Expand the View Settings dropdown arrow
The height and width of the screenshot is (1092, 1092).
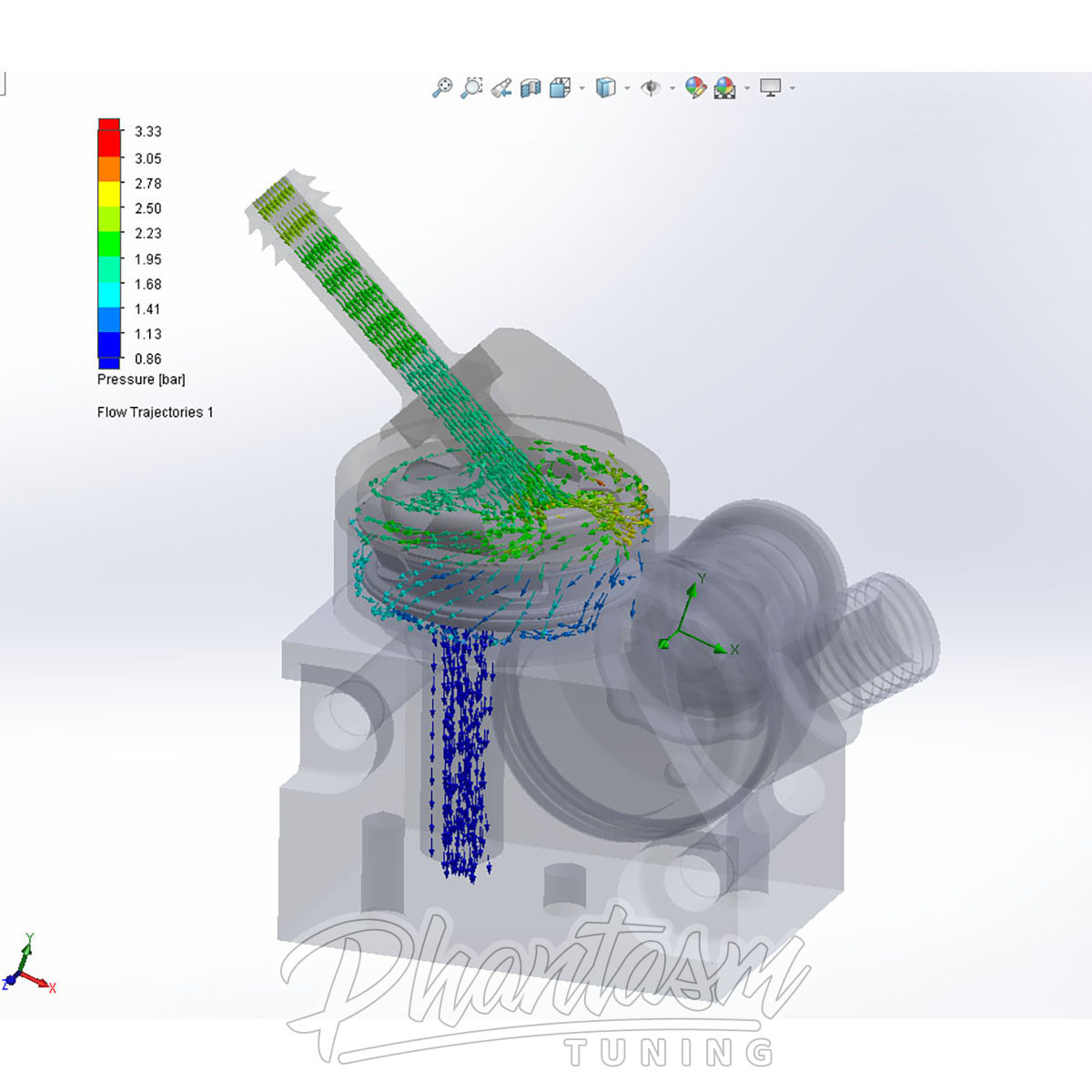coord(793,88)
